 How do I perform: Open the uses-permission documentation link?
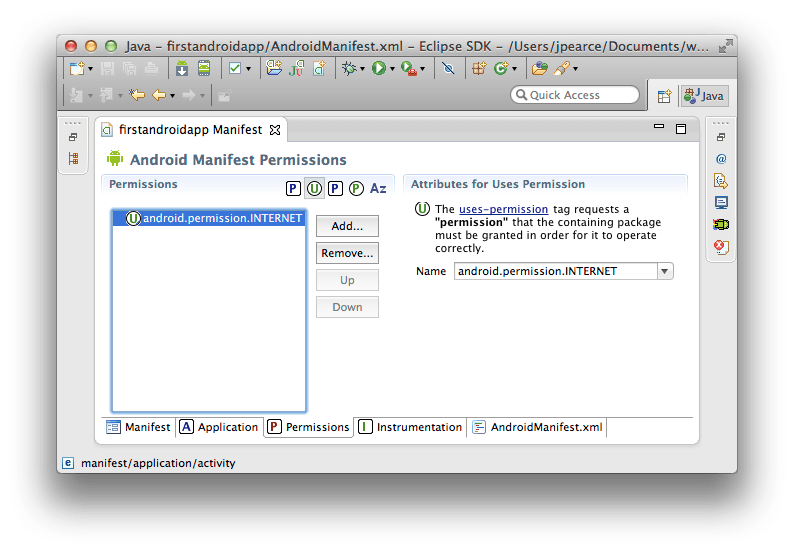tap(503, 209)
